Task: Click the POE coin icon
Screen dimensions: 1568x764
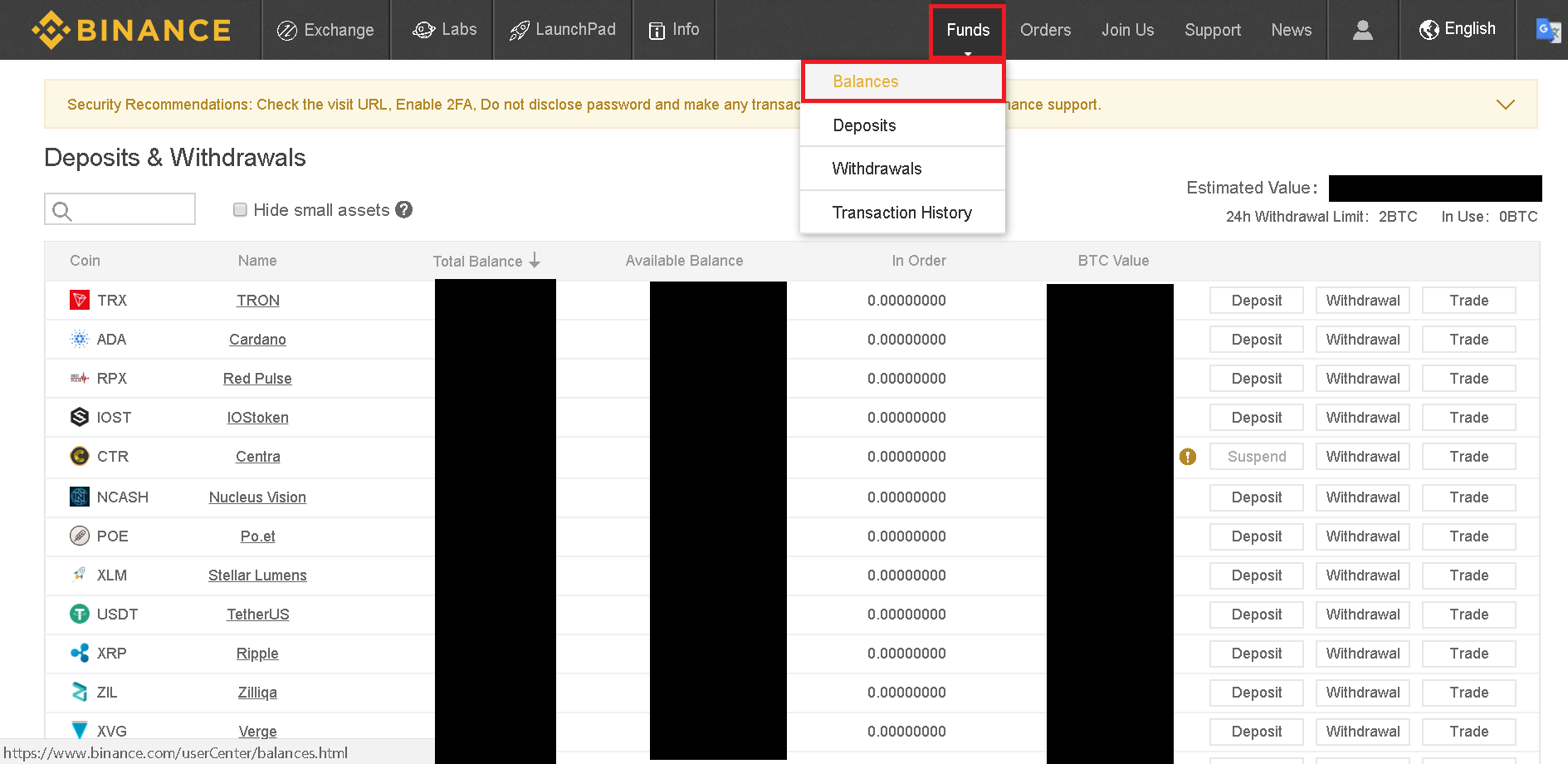Action: 80,536
